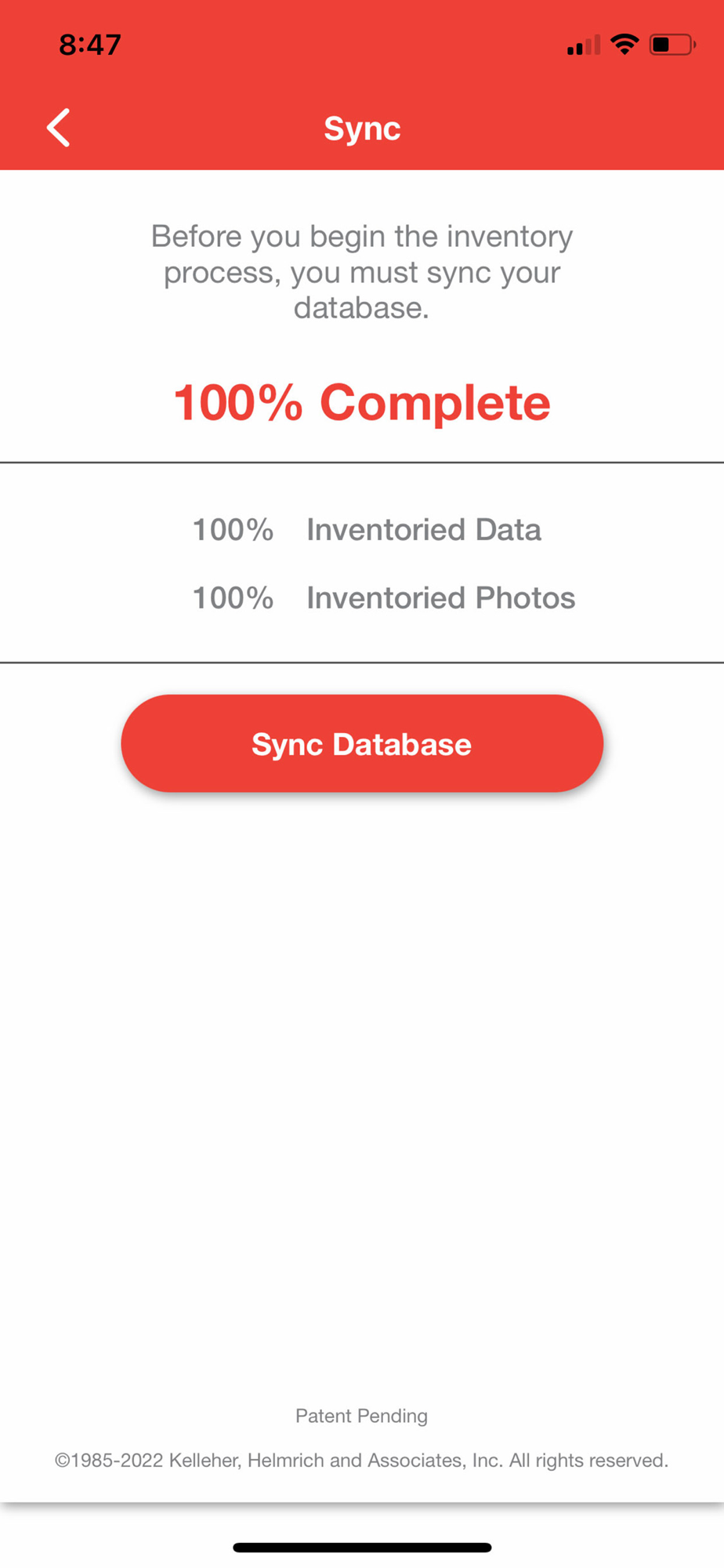Tap the word database in instructions

click(x=361, y=307)
